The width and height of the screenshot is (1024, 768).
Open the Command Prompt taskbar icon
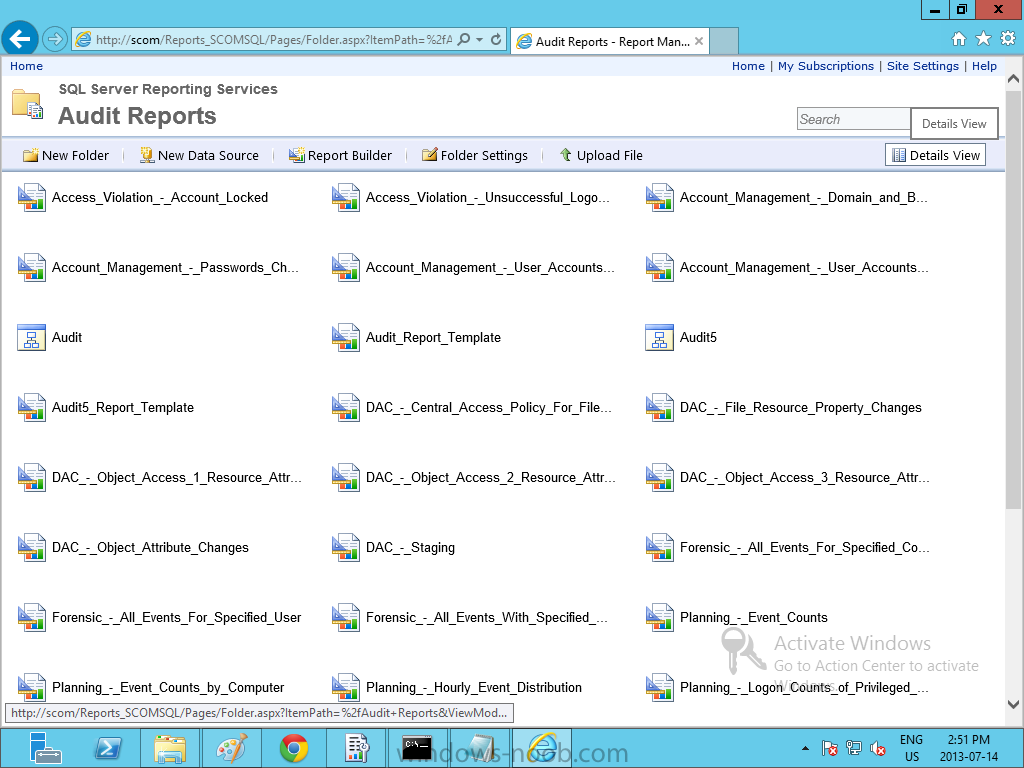click(x=417, y=748)
